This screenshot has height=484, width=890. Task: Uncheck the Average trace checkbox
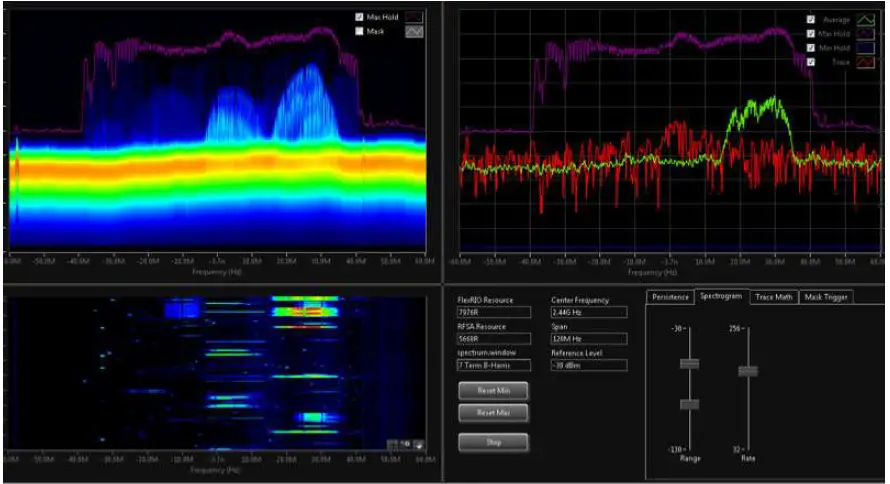811,19
